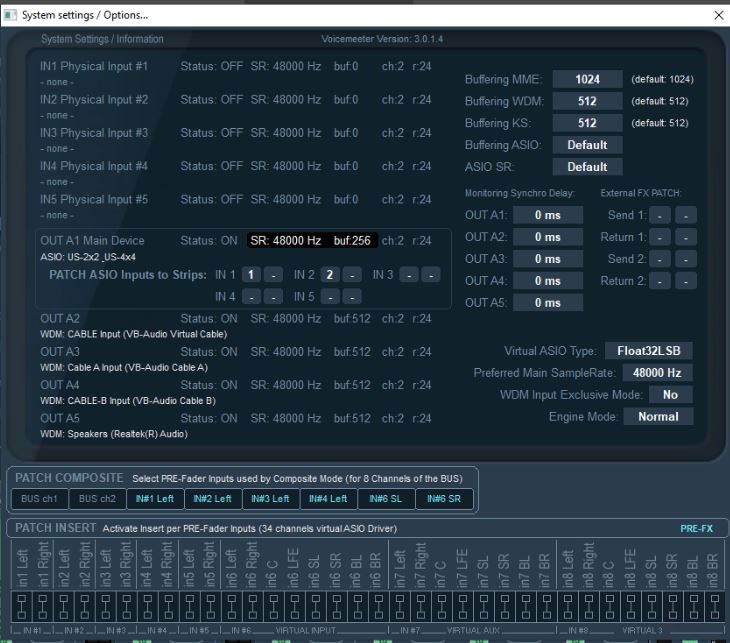Open Buffering WDM value selector

(x=587, y=101)
